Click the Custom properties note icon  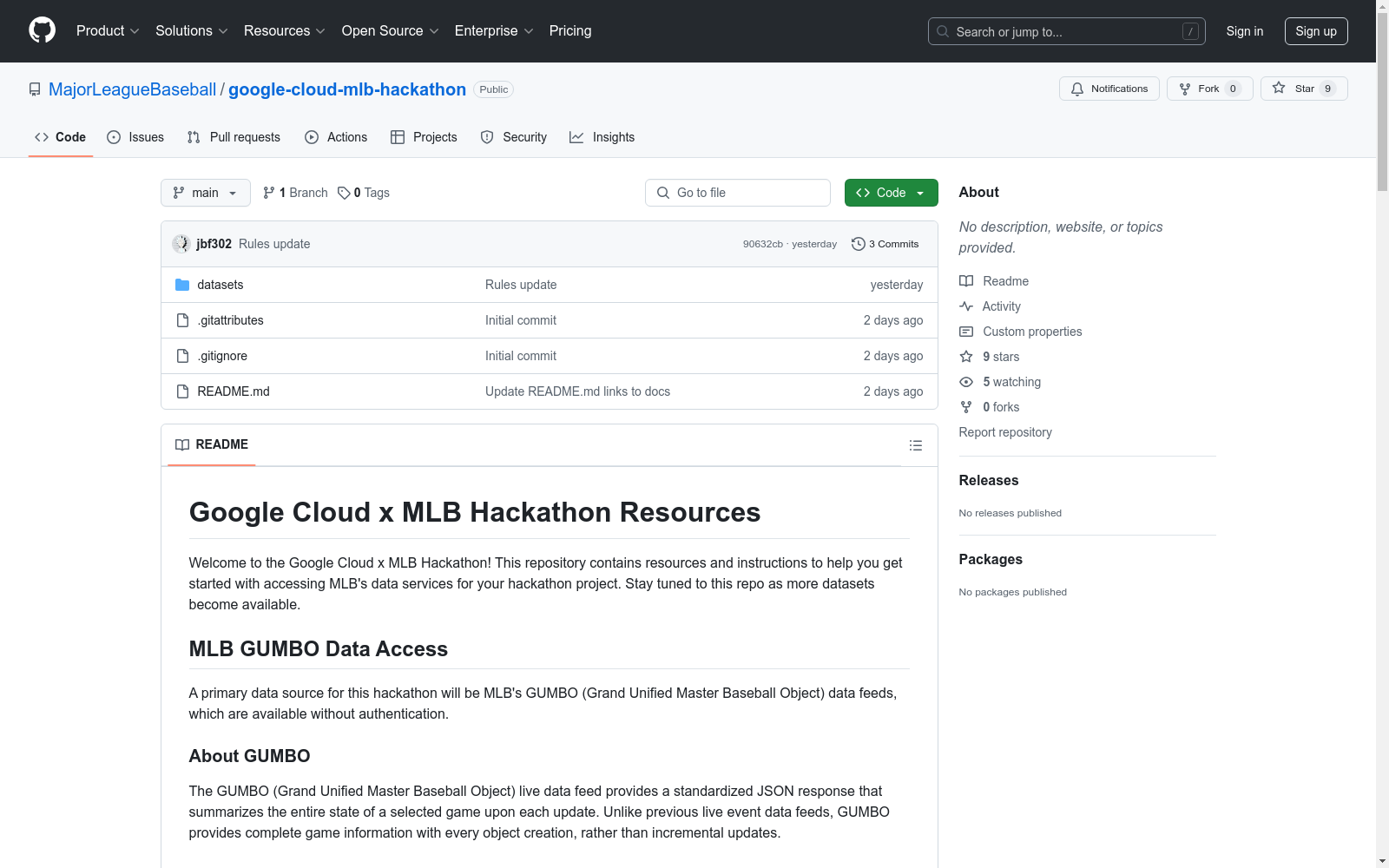966,332
